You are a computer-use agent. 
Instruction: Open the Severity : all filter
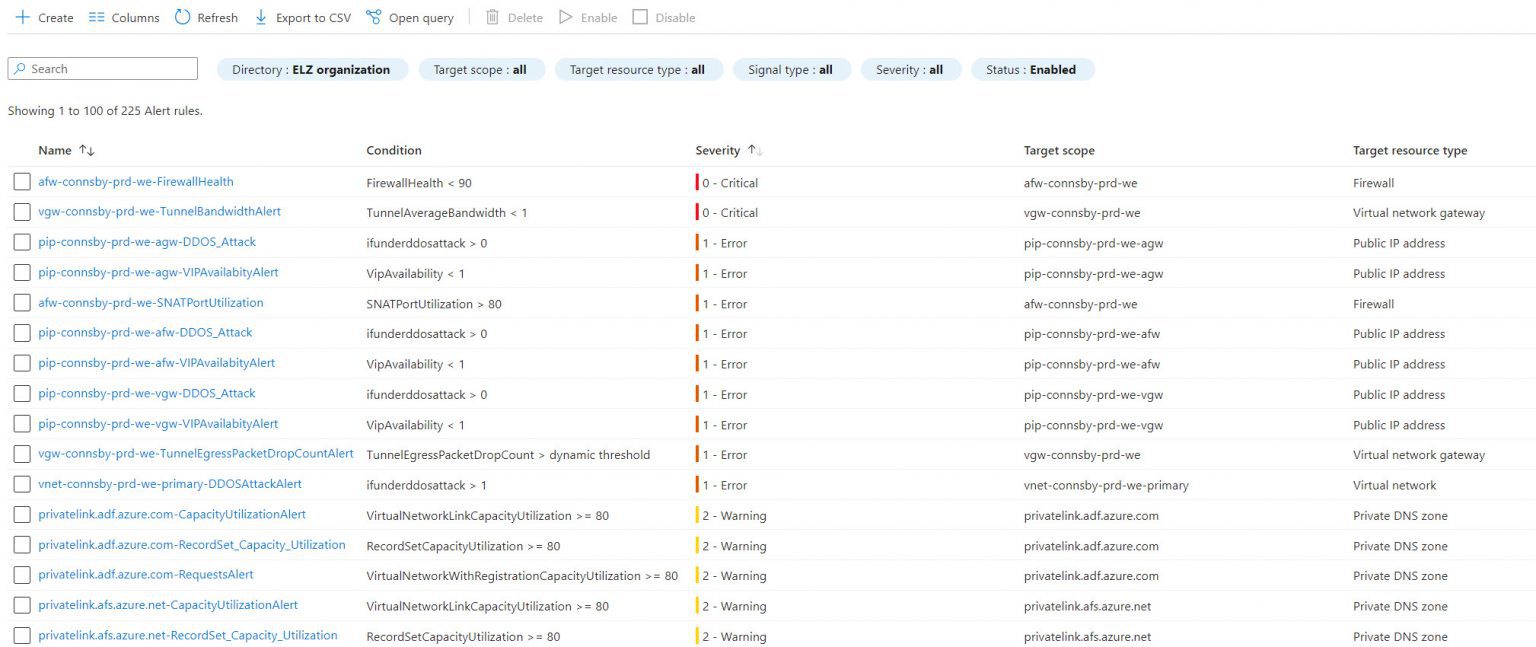pos(910,69)
